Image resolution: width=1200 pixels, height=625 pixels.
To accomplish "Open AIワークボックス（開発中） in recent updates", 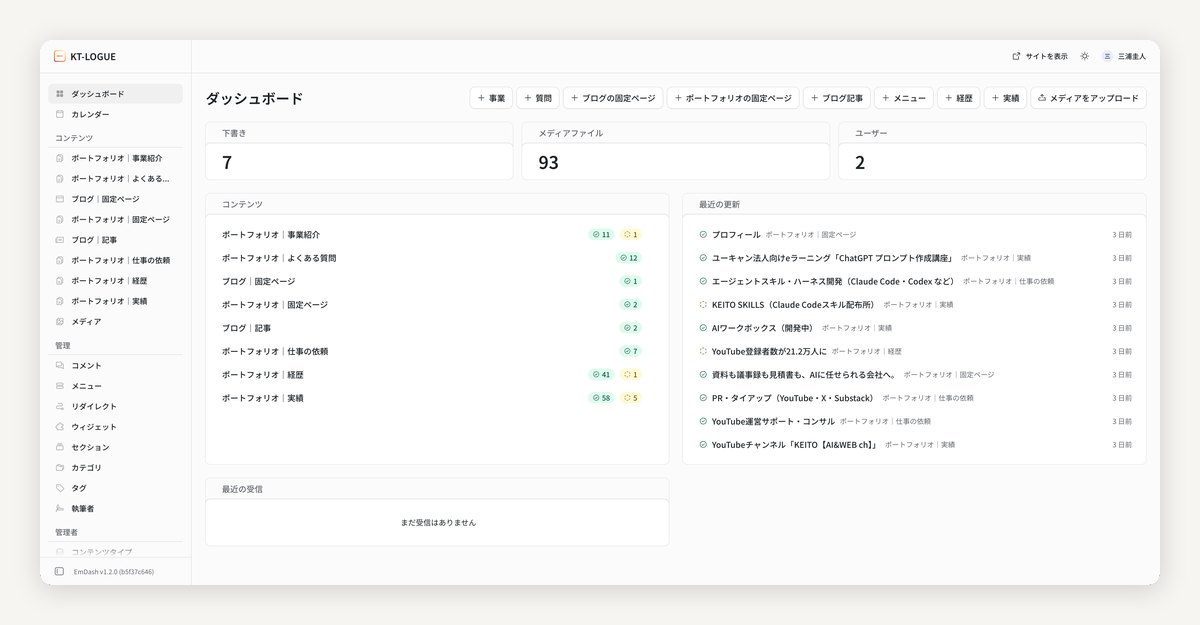I will point(762,328).
